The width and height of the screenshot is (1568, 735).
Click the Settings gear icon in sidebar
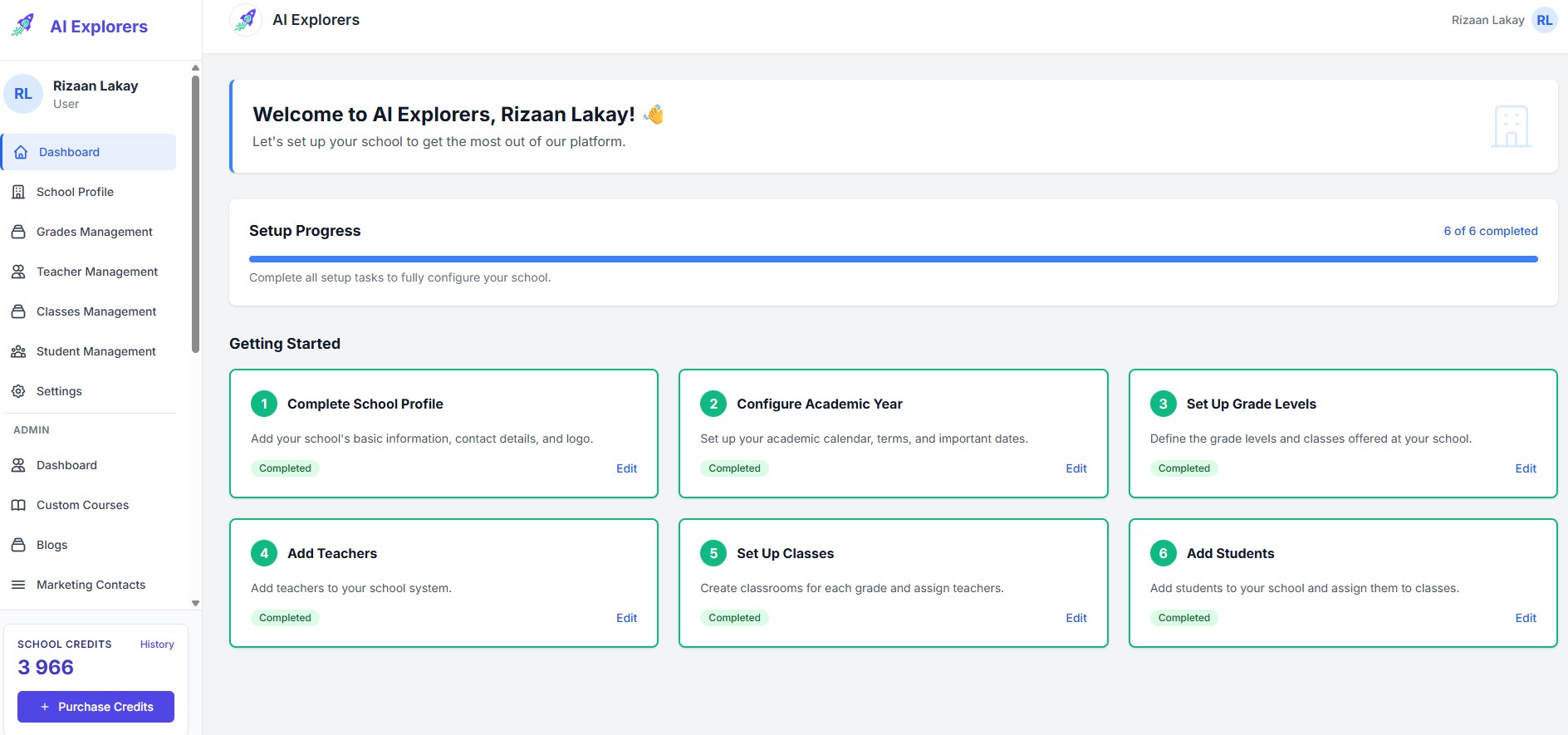click(18, 391)
